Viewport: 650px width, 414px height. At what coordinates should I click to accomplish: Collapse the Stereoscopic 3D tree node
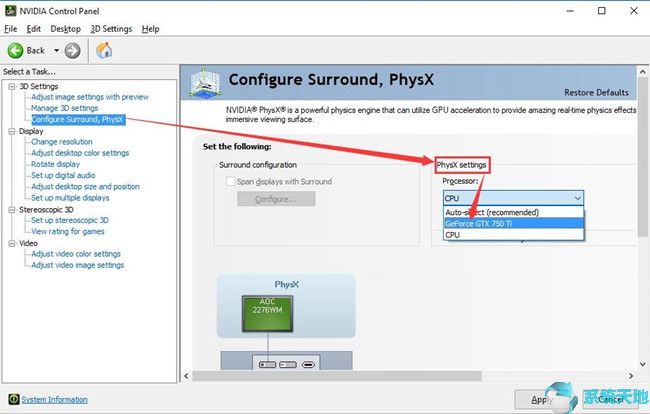[x=12, y=210]
